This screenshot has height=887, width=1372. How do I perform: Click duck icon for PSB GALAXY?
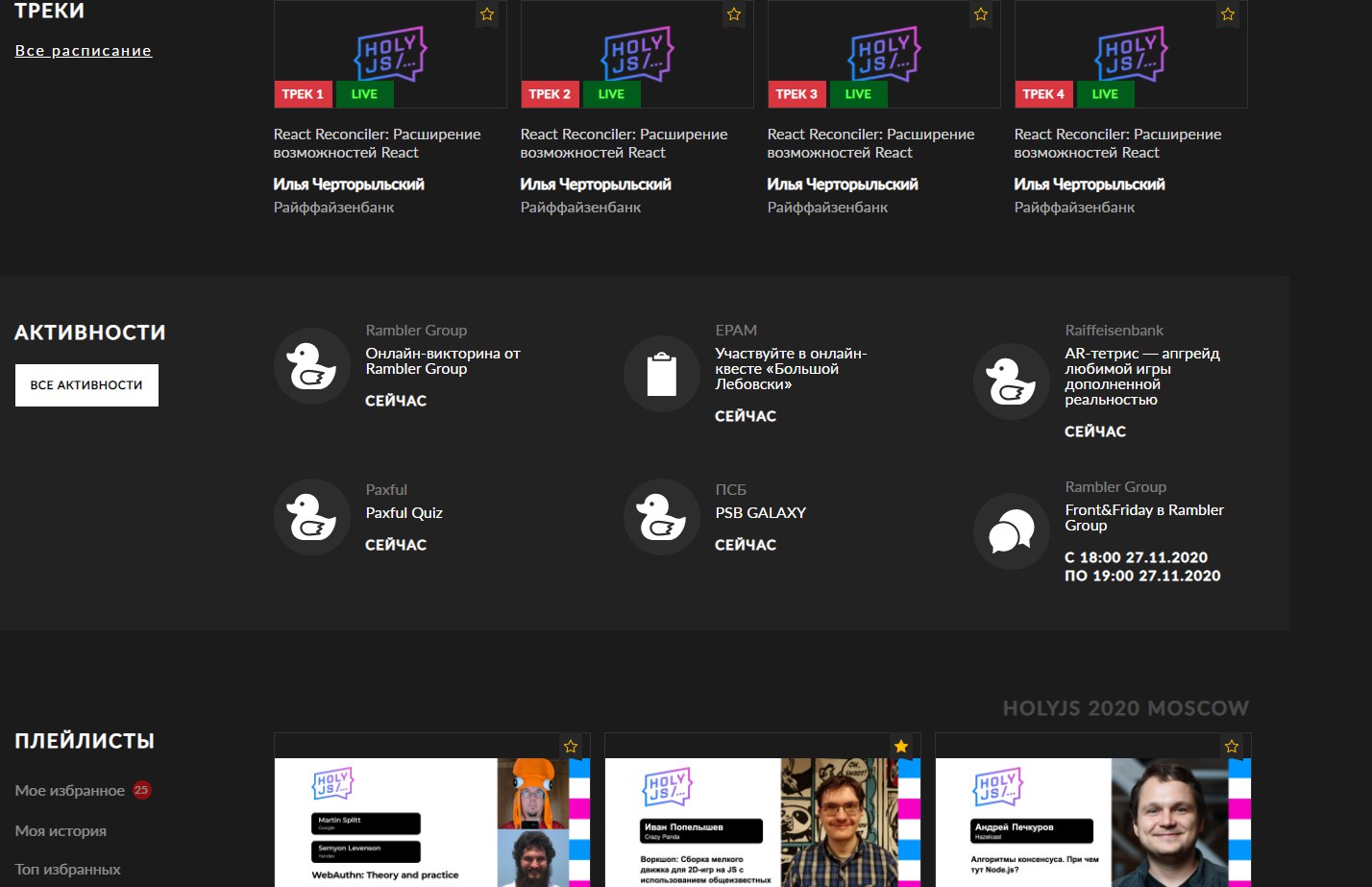[662, 517]
